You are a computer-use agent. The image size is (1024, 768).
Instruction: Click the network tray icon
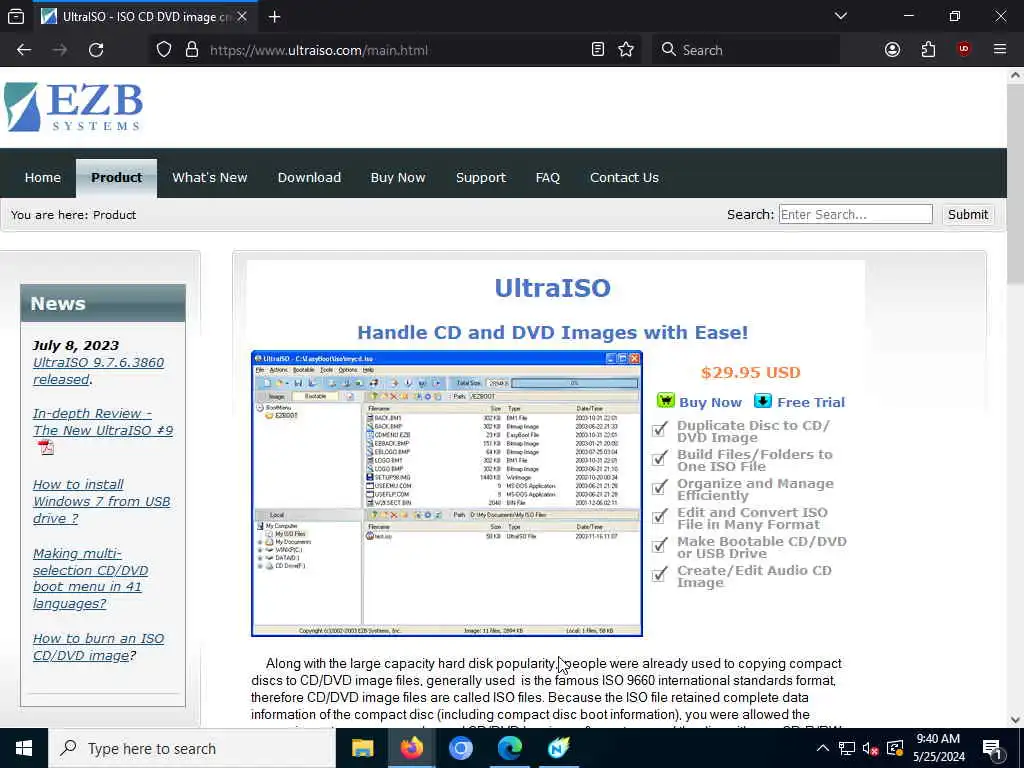click(846, 748)
